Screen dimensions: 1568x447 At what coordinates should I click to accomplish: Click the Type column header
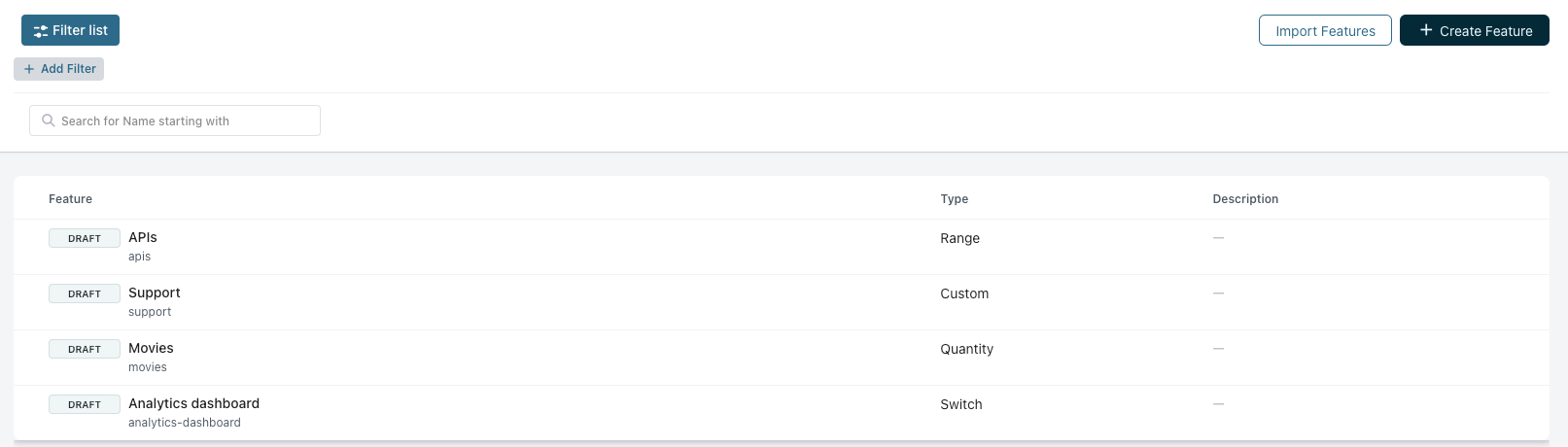point(954,199)
